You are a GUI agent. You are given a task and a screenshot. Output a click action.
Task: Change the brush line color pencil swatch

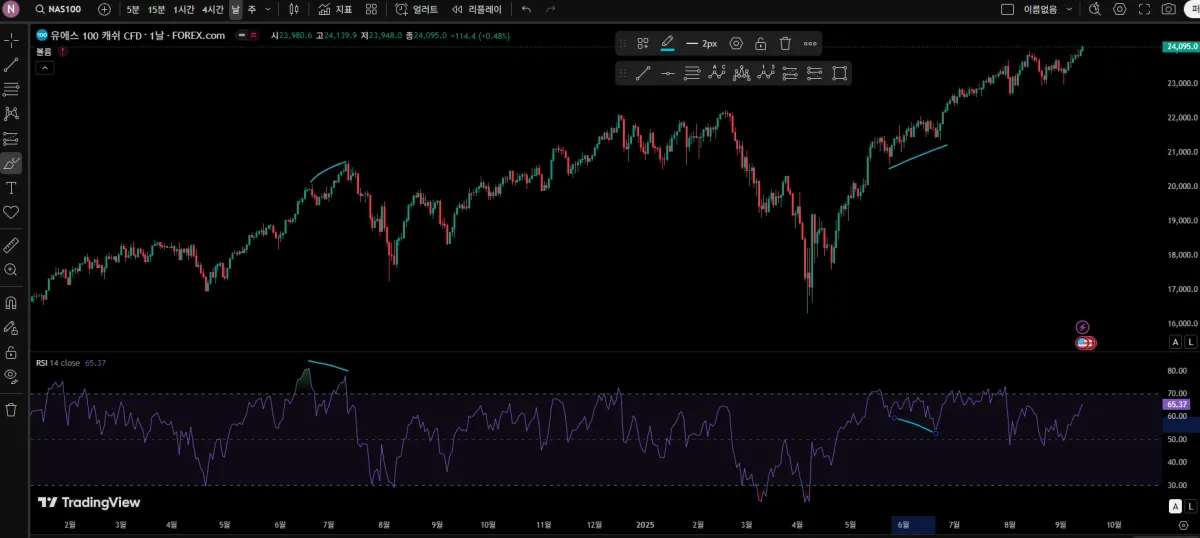tap(668, 43)
